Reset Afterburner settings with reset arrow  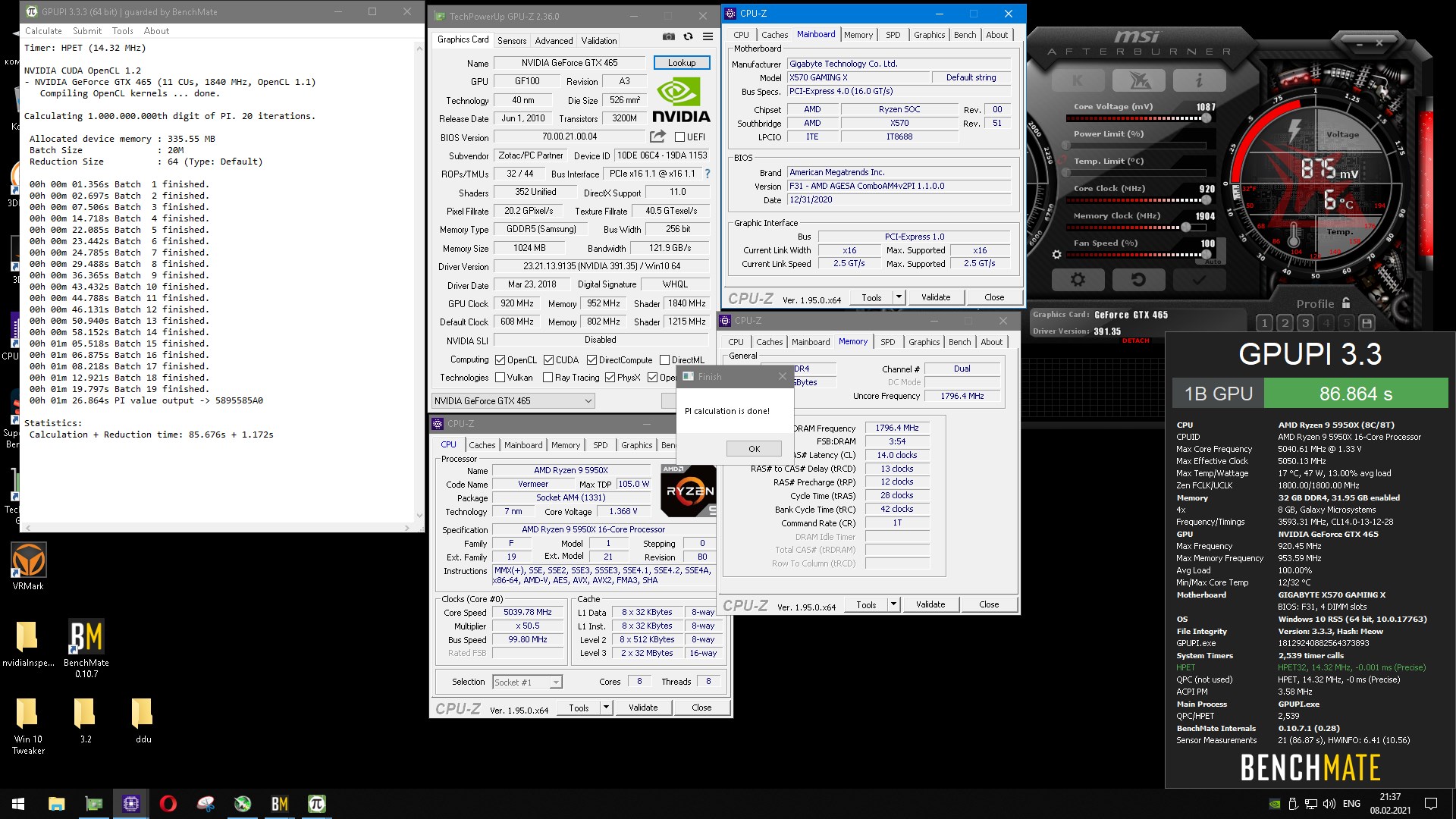[1138, 280]
